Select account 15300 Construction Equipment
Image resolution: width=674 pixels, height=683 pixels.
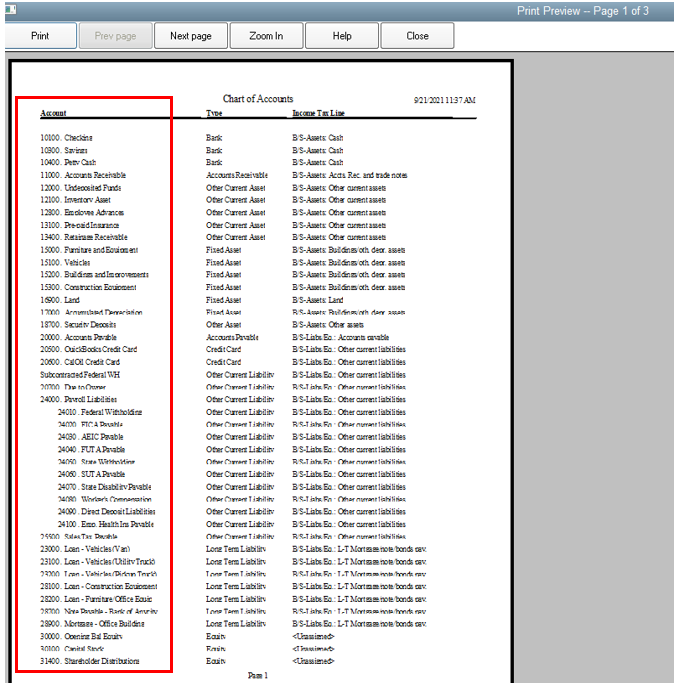coord(88,287)
